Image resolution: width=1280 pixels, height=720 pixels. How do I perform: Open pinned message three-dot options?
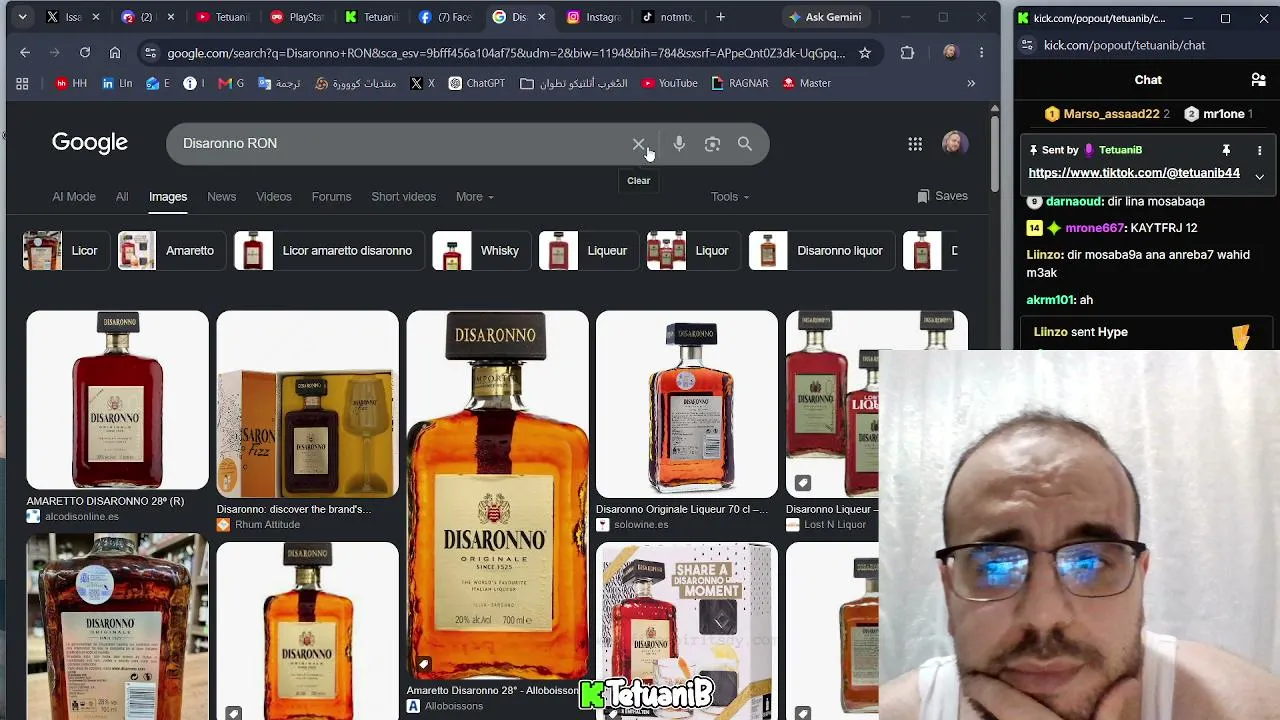[x=1259, y=150]
